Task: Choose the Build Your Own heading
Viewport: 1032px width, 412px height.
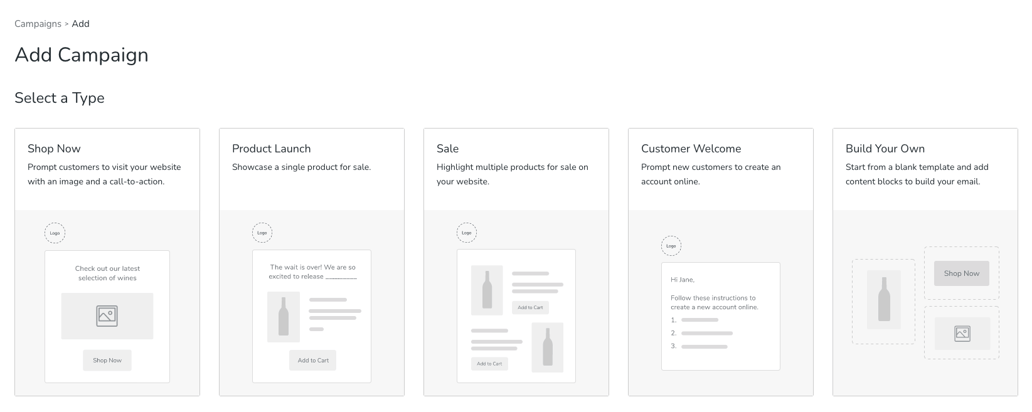Action: 885,149
